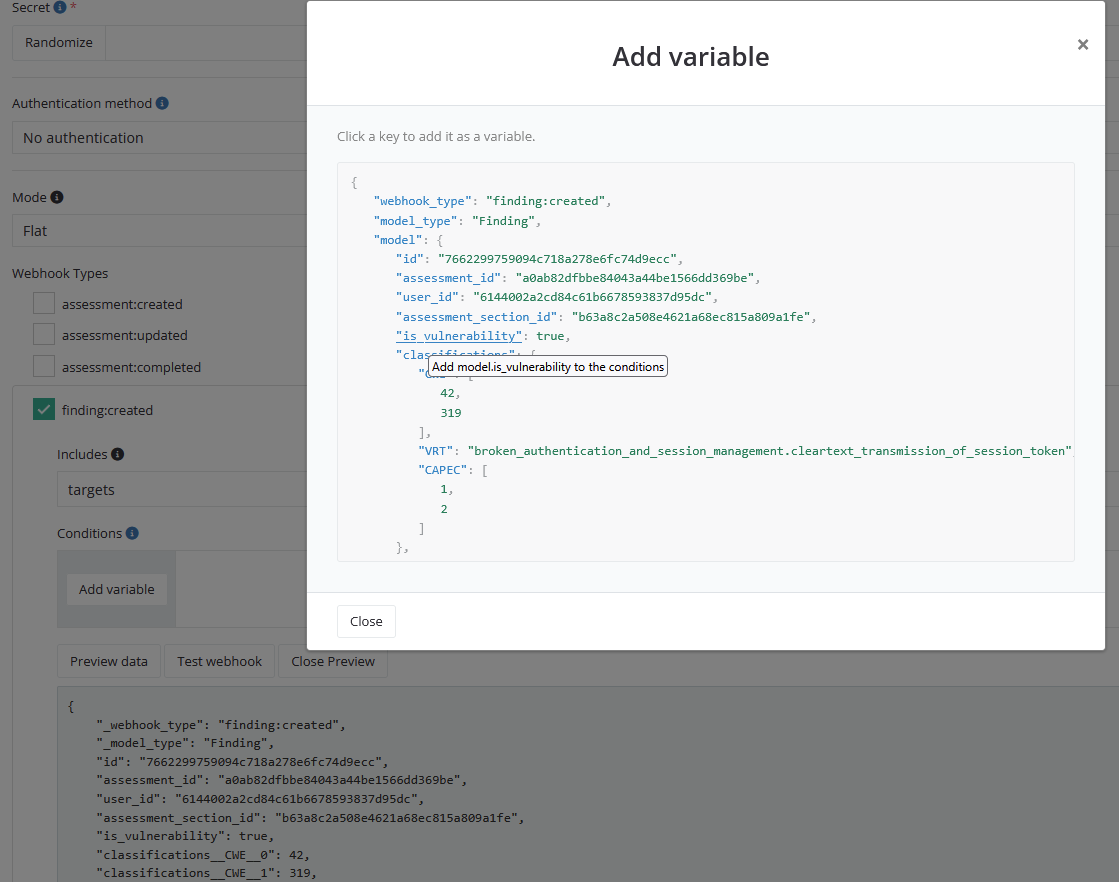Click the broken_authentication VRT value string
Screen dimensions: 1119x882
coord(769,451)
